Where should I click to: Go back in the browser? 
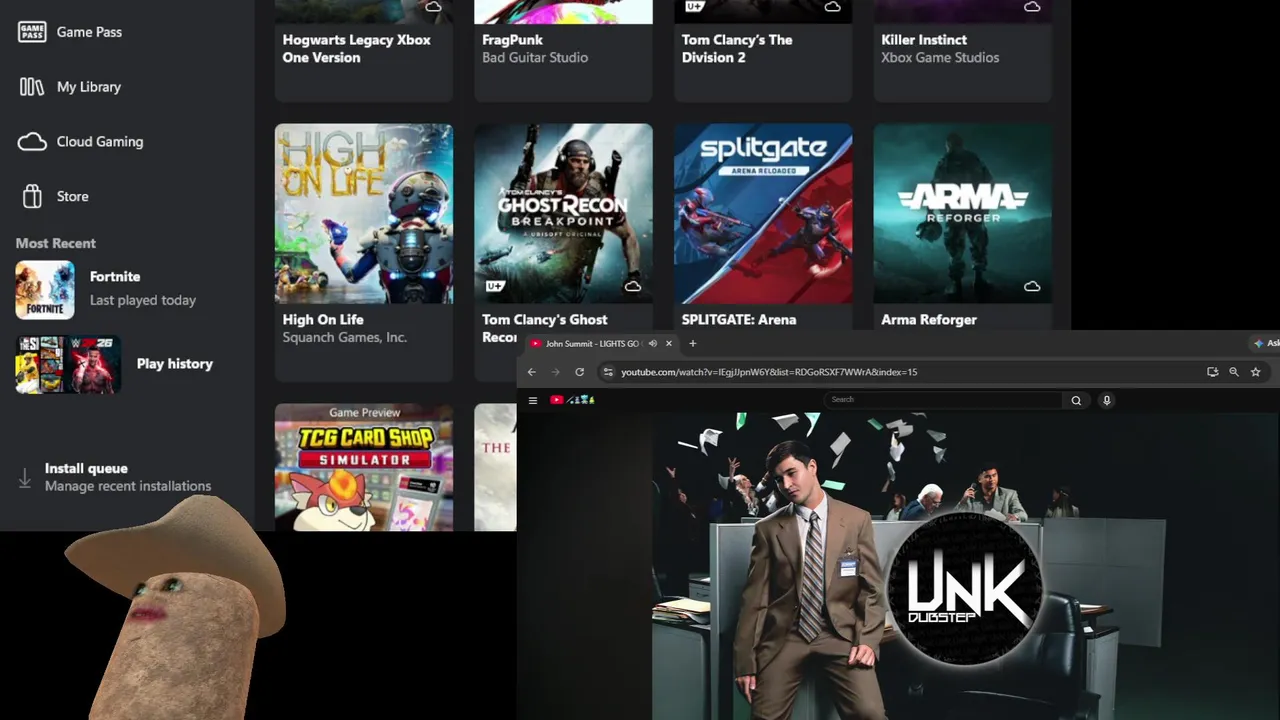[x=532, y=372]
